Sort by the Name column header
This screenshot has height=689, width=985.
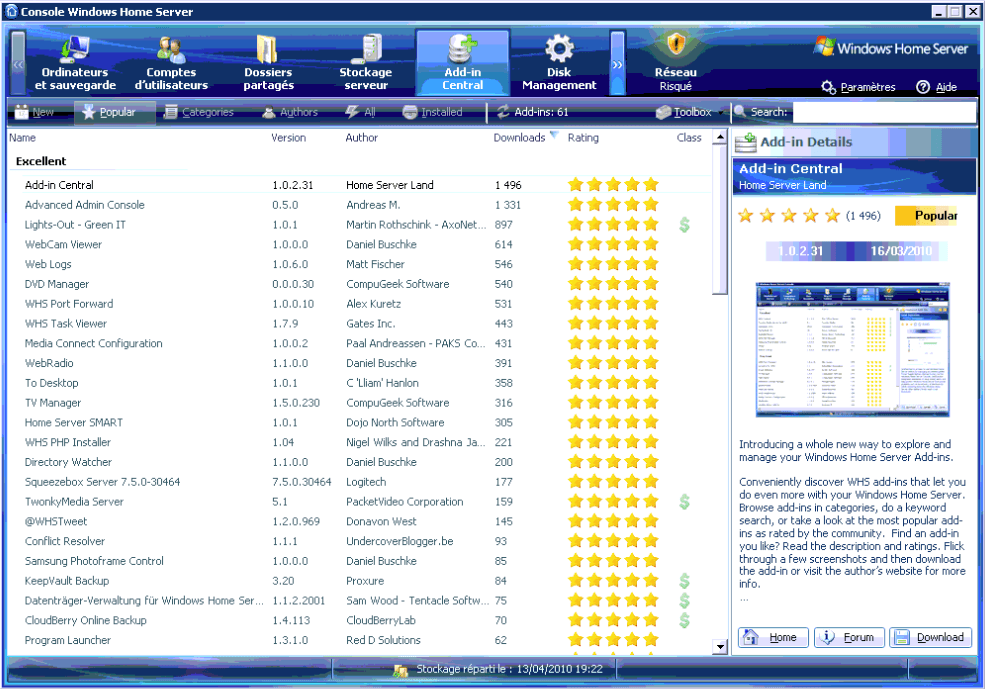click(23, 138)
